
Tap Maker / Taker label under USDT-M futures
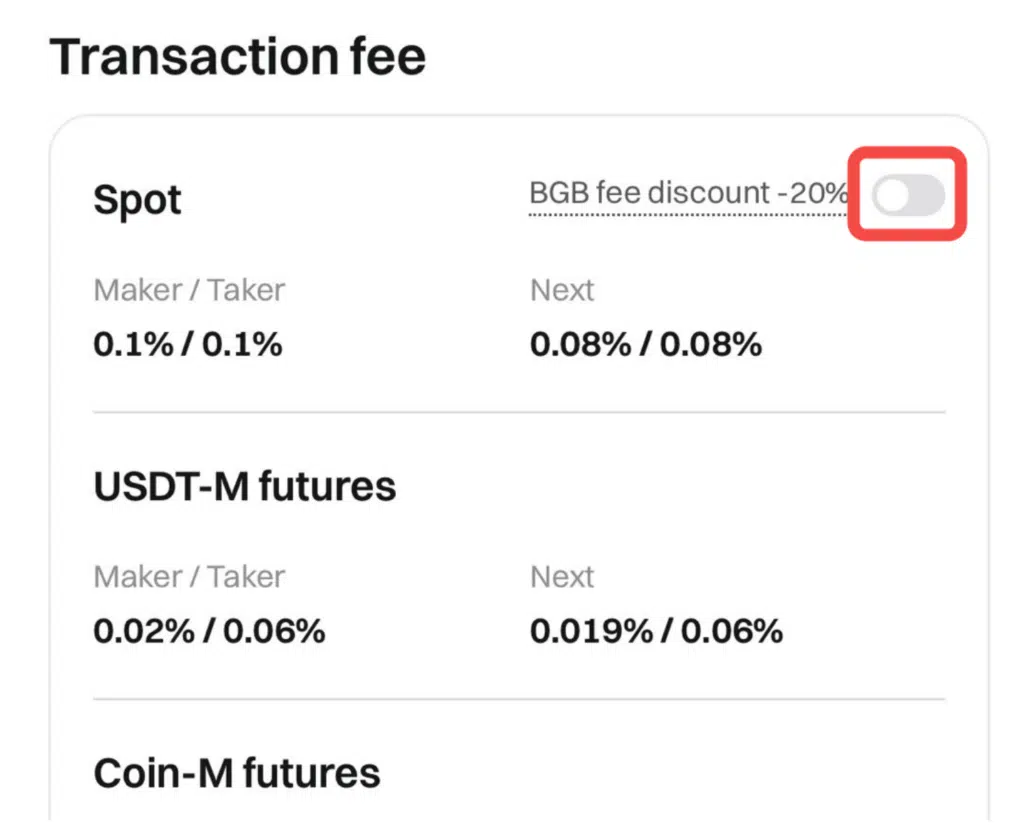189,577
